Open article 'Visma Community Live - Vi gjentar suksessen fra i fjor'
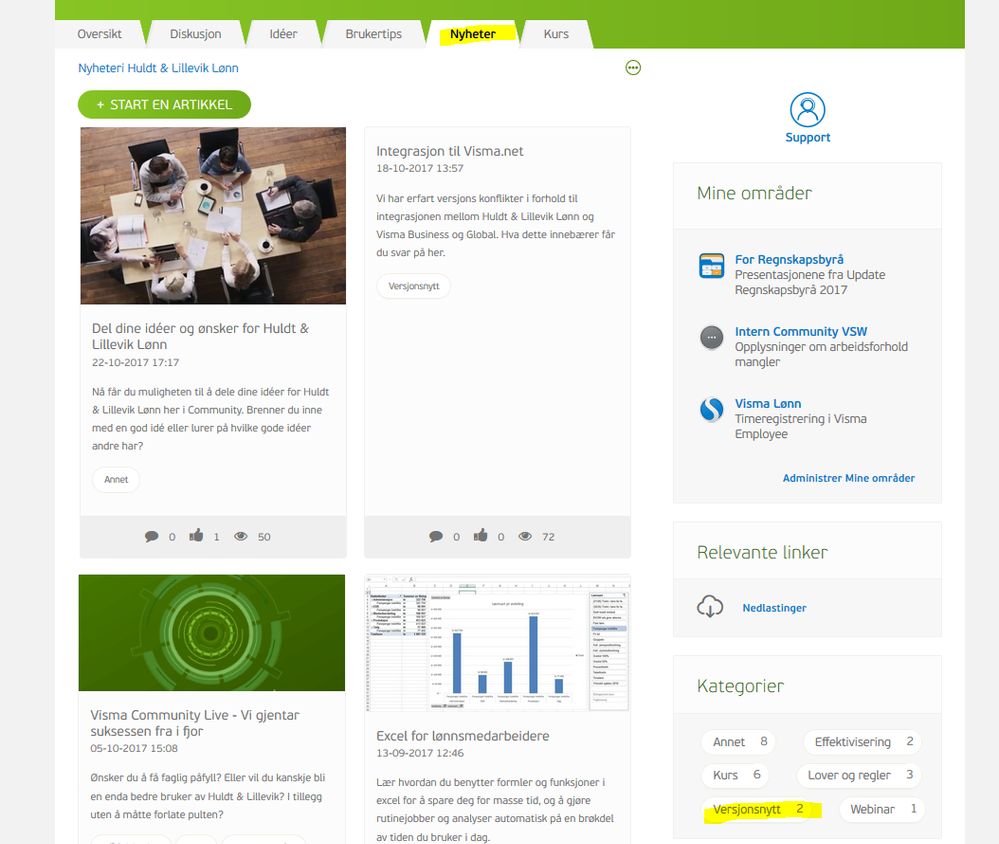Image resolution: width=999 pixels, height=844 pixels. (194, 723)
